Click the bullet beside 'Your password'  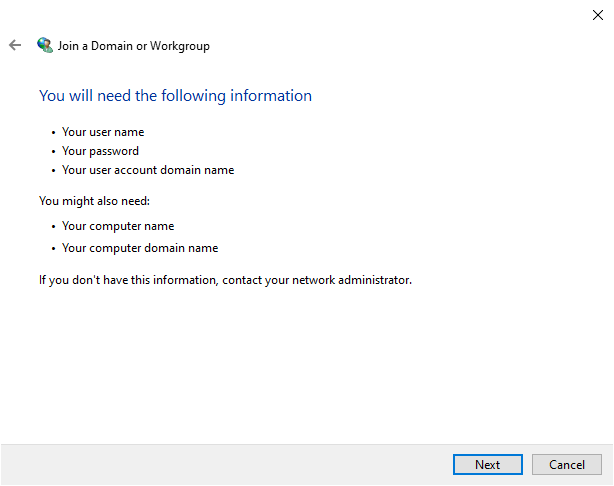pos(52,151)
